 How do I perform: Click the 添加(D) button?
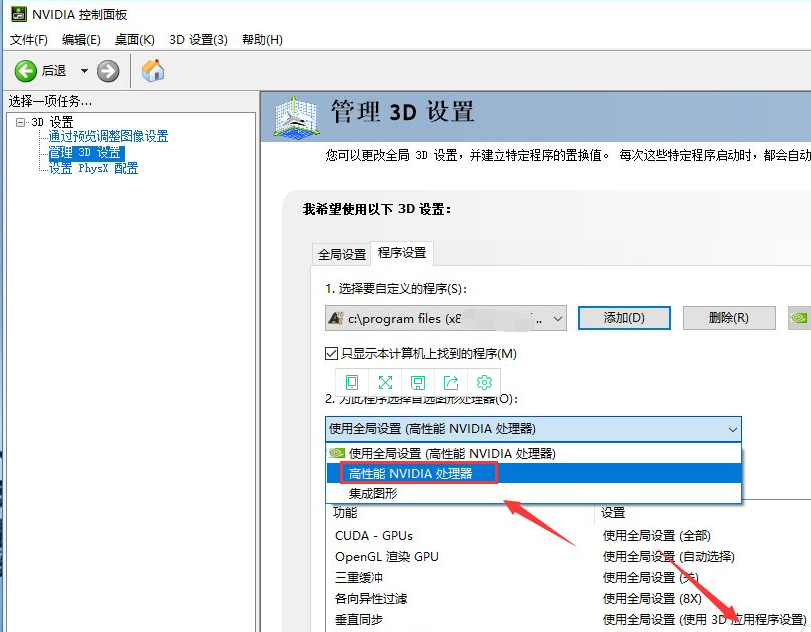(x=624, y=318)
